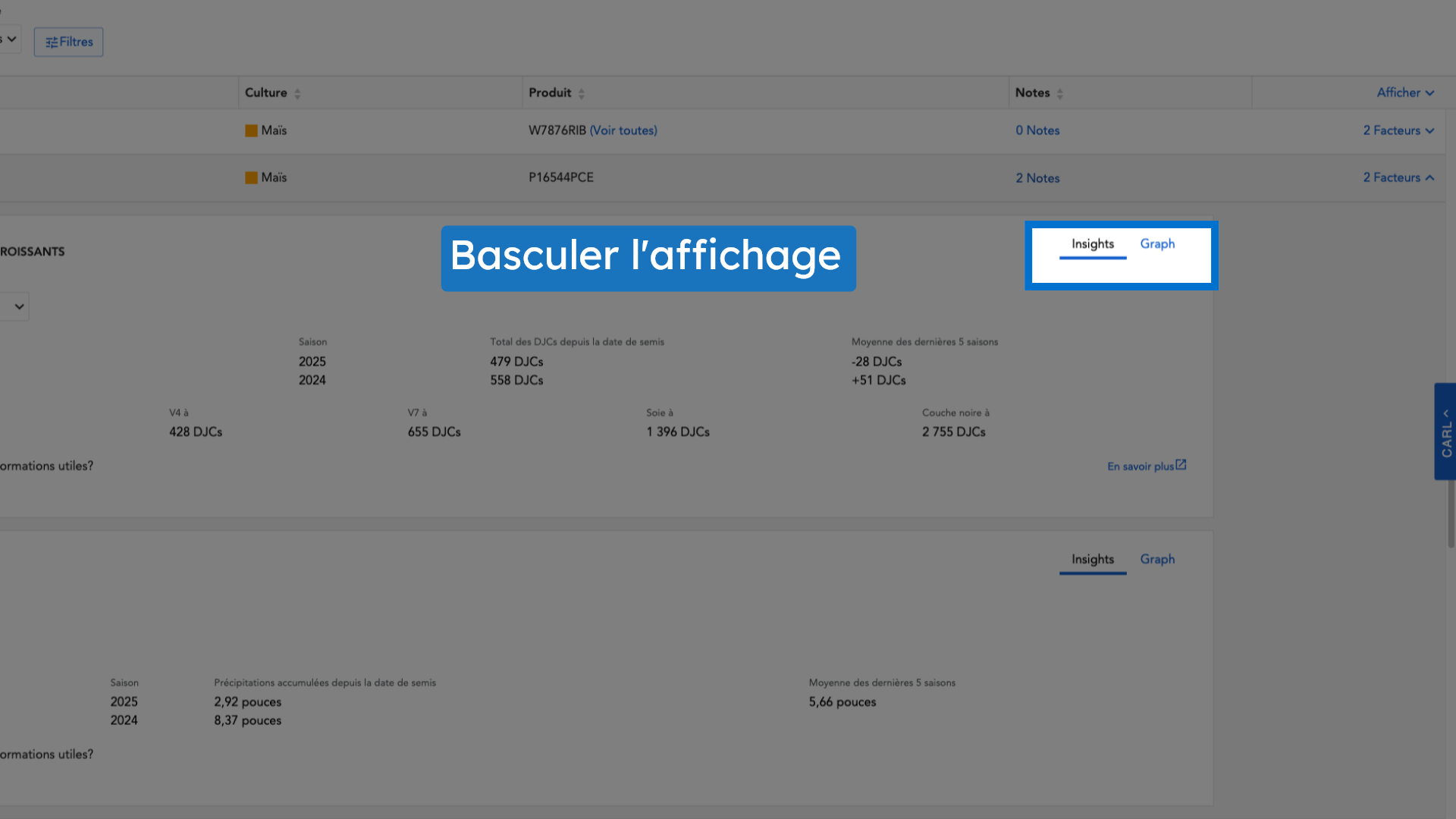Open cut-off dropdown left of Filtres

[10, 39]
